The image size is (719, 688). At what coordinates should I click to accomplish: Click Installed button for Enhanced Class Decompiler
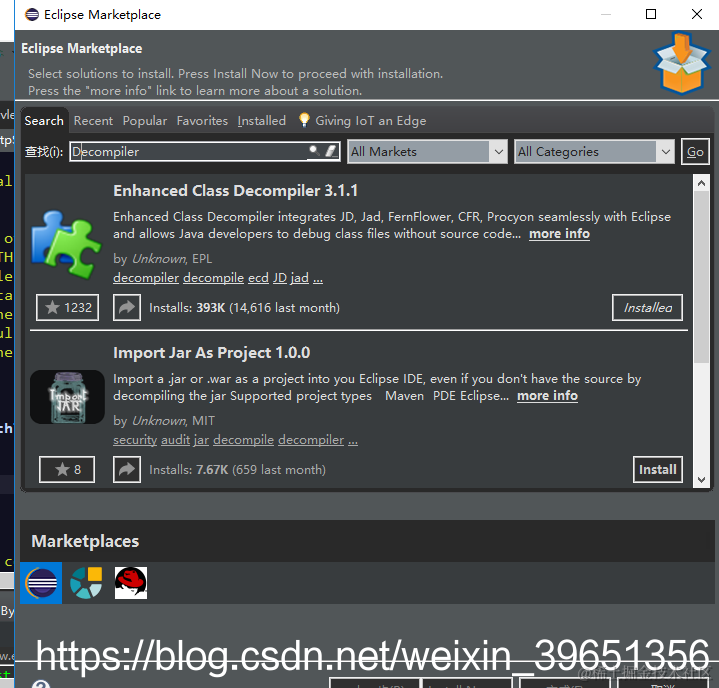(x=647, y=307)
